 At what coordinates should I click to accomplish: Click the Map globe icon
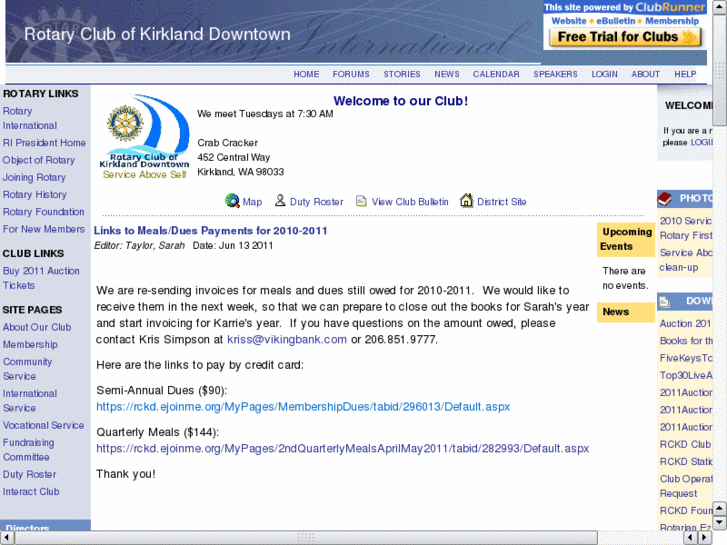(232, 201)
